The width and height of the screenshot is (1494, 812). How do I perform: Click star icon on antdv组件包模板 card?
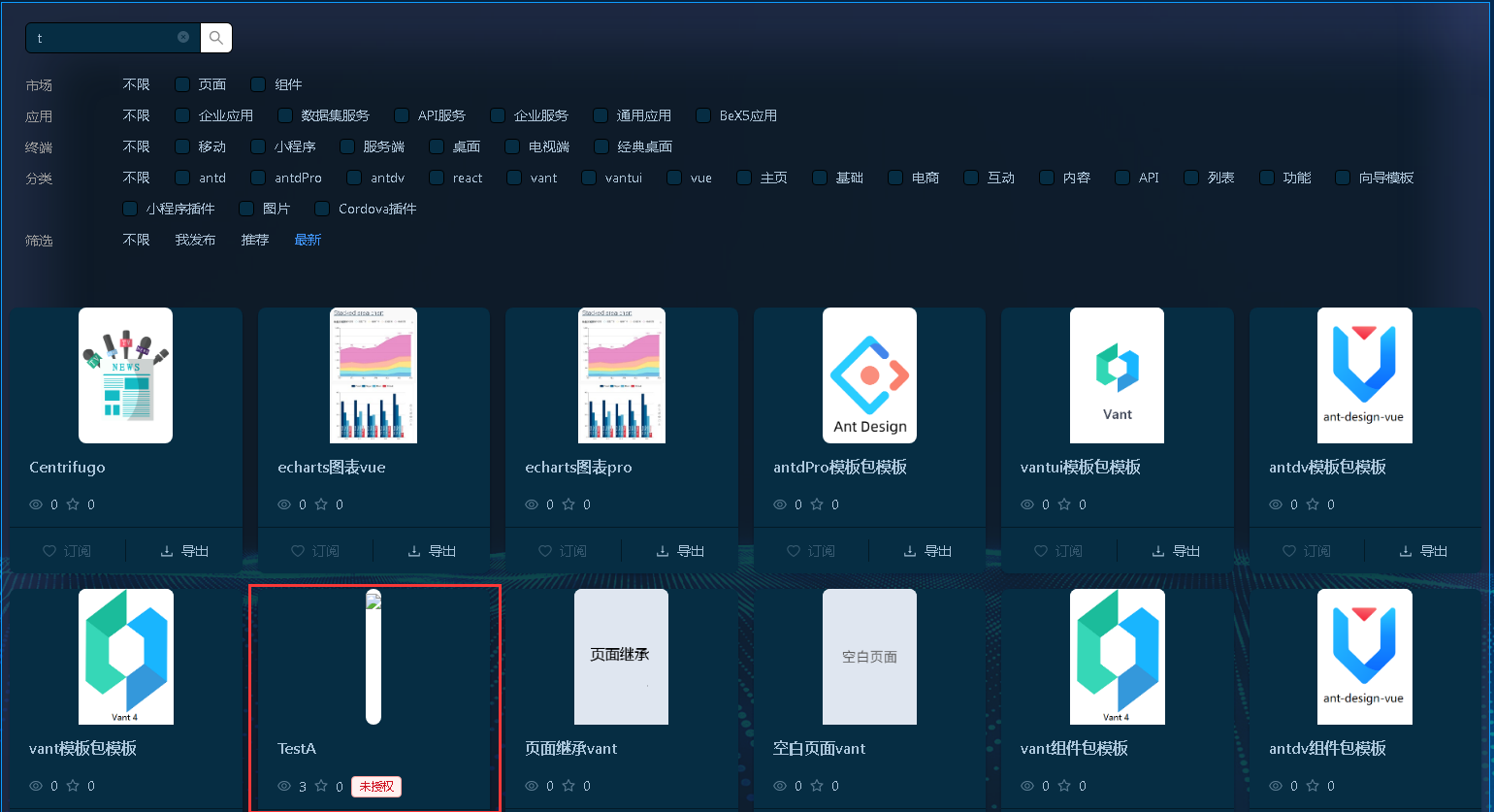click(1313, 786)
